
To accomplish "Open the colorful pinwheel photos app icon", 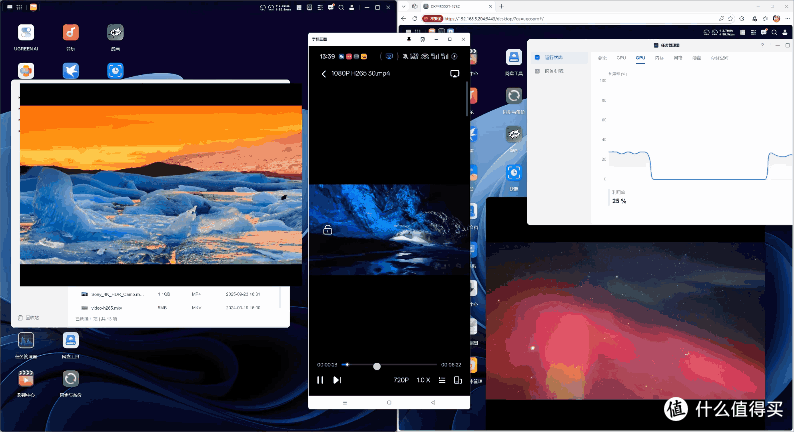I will pyautogui.click(x=26, y=71).
